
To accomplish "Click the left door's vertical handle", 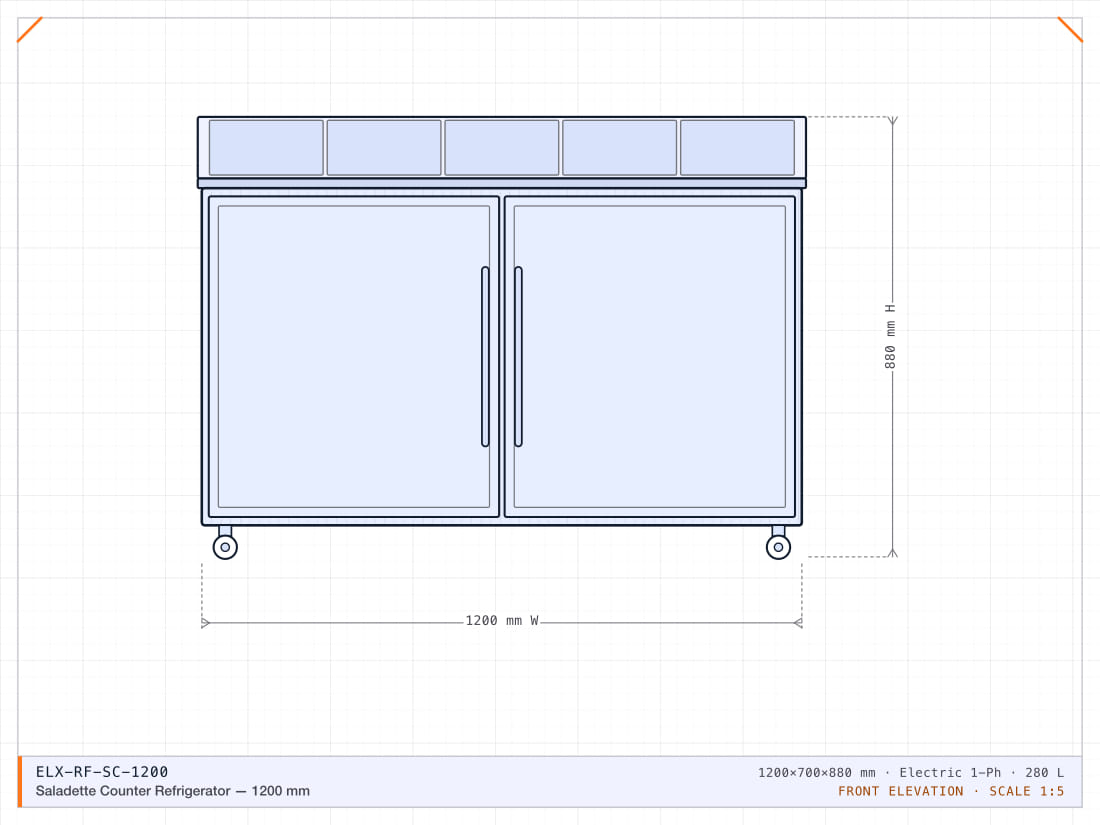I will tap(485, 356).
